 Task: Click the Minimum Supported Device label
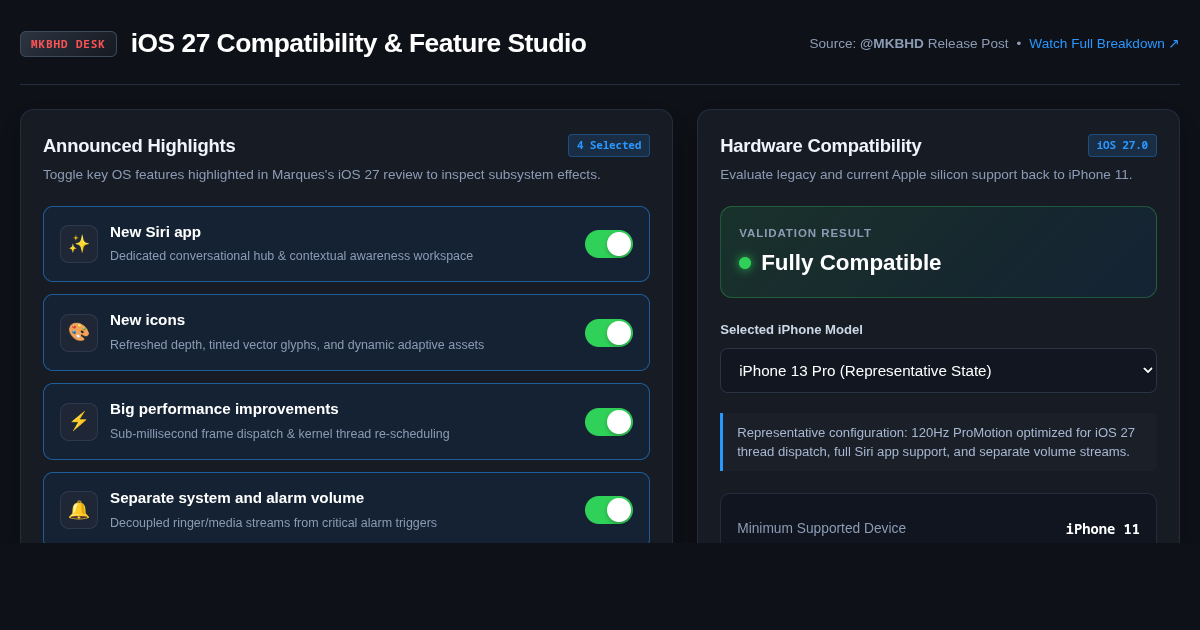[821, 528]
